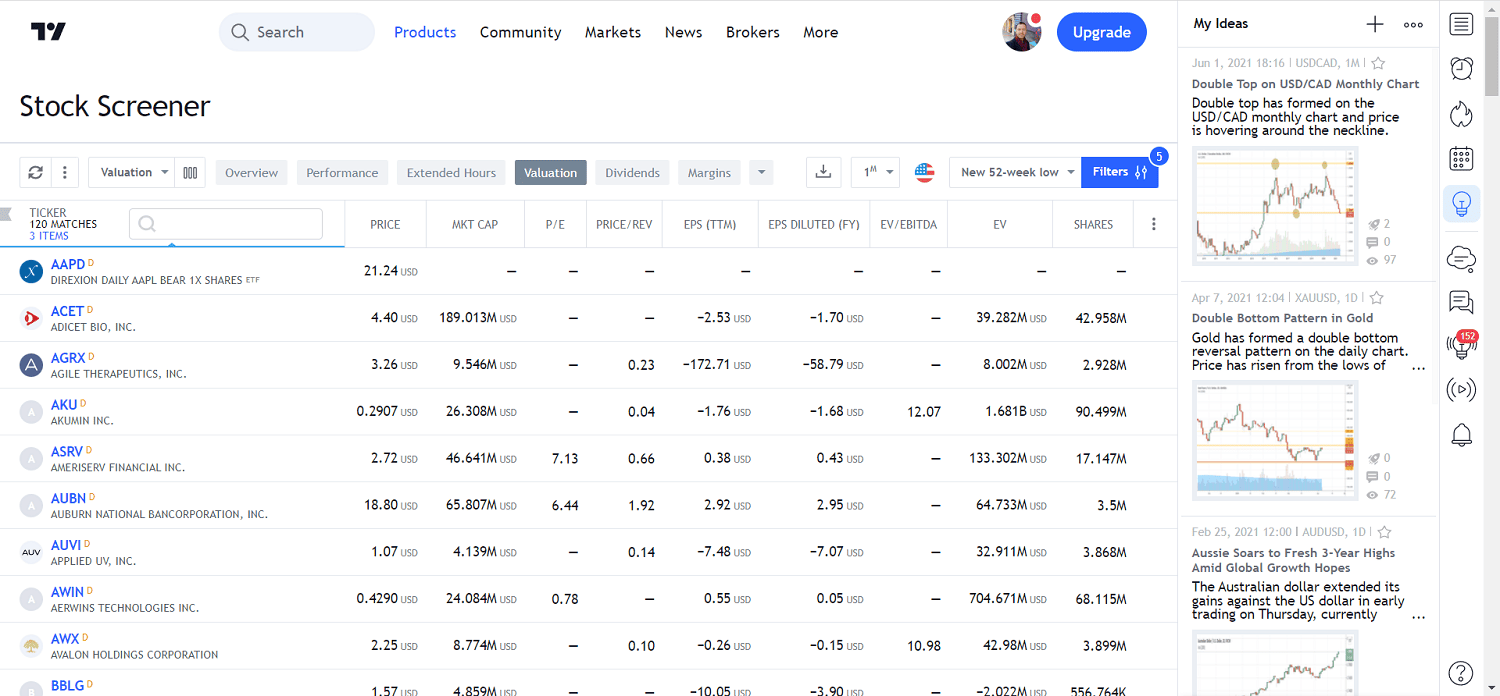Screen dimensions: 1500x696
Task: Click the ticker search input field
Action: (x=226, y=224)
